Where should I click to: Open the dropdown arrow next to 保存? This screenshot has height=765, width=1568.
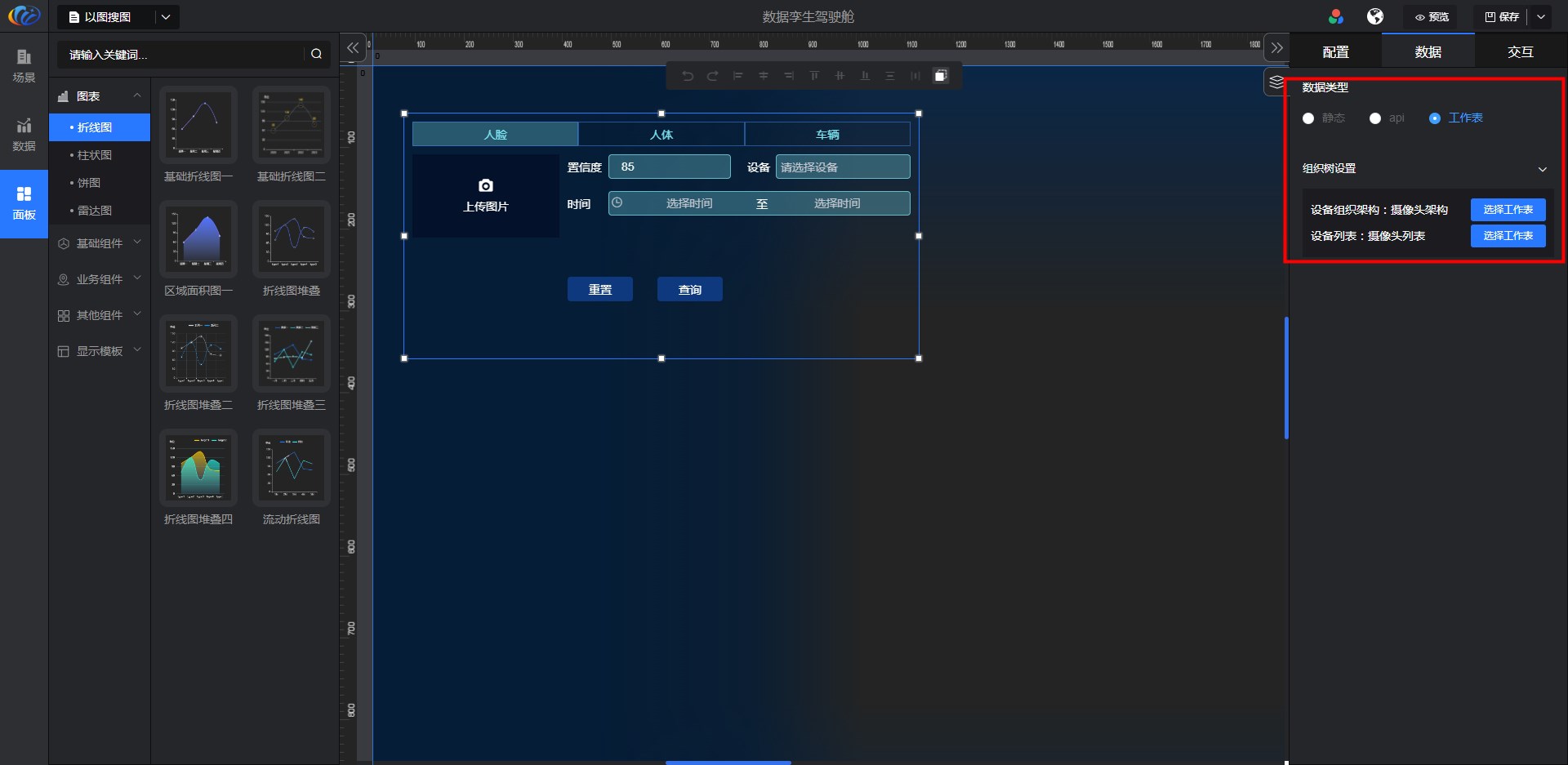(x=1541, y=16)
